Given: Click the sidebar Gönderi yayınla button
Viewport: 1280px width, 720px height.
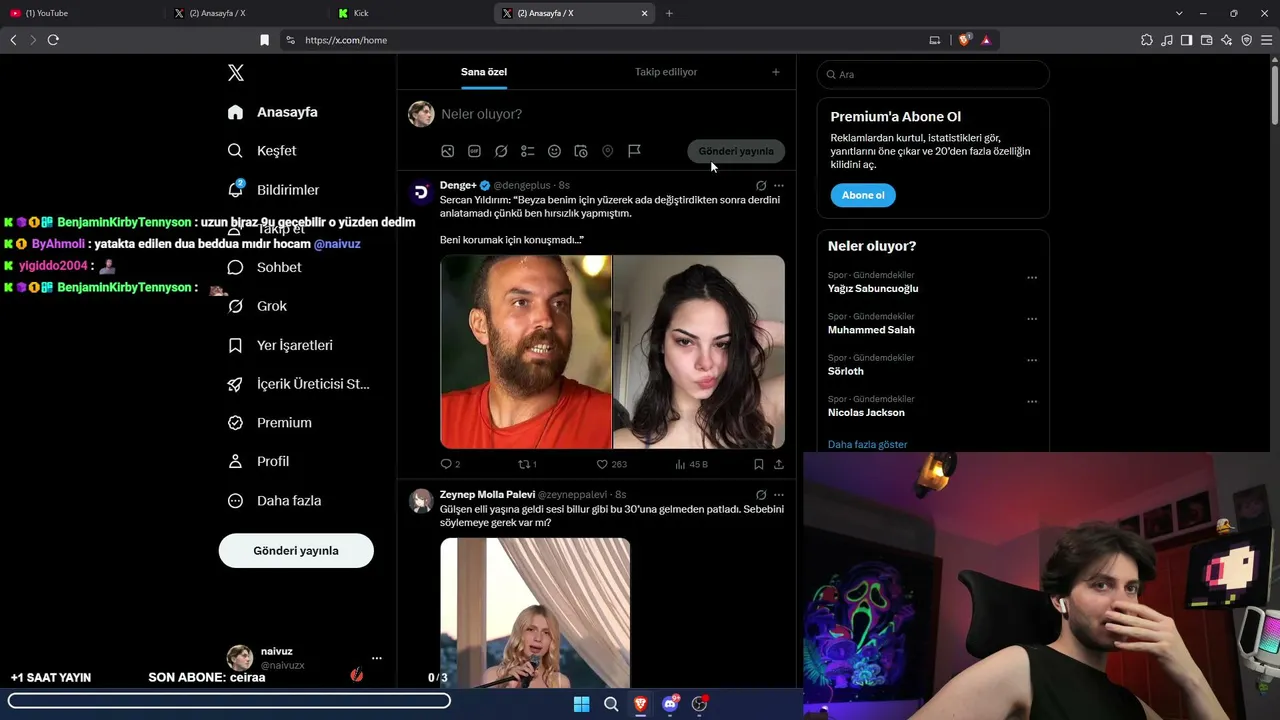Looking at the screenshot, I should click(296, 551).
